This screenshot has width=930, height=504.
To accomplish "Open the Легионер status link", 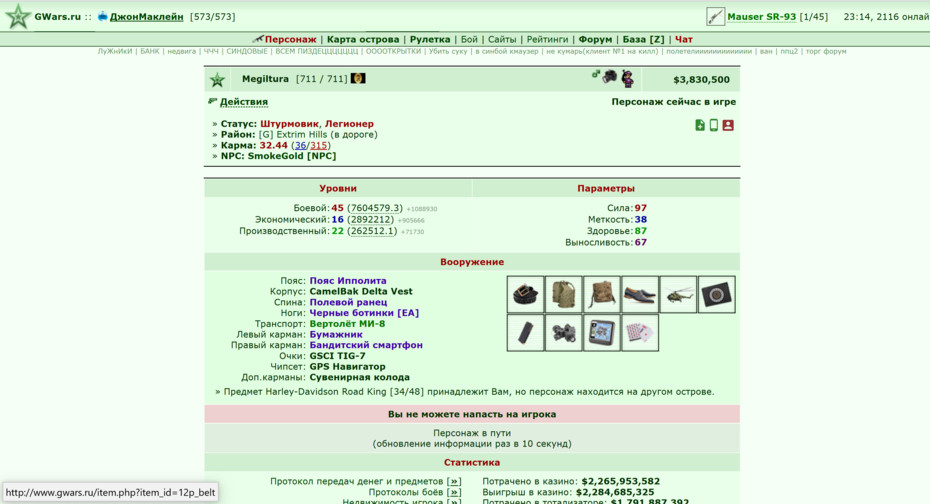I will pos(349,124).
